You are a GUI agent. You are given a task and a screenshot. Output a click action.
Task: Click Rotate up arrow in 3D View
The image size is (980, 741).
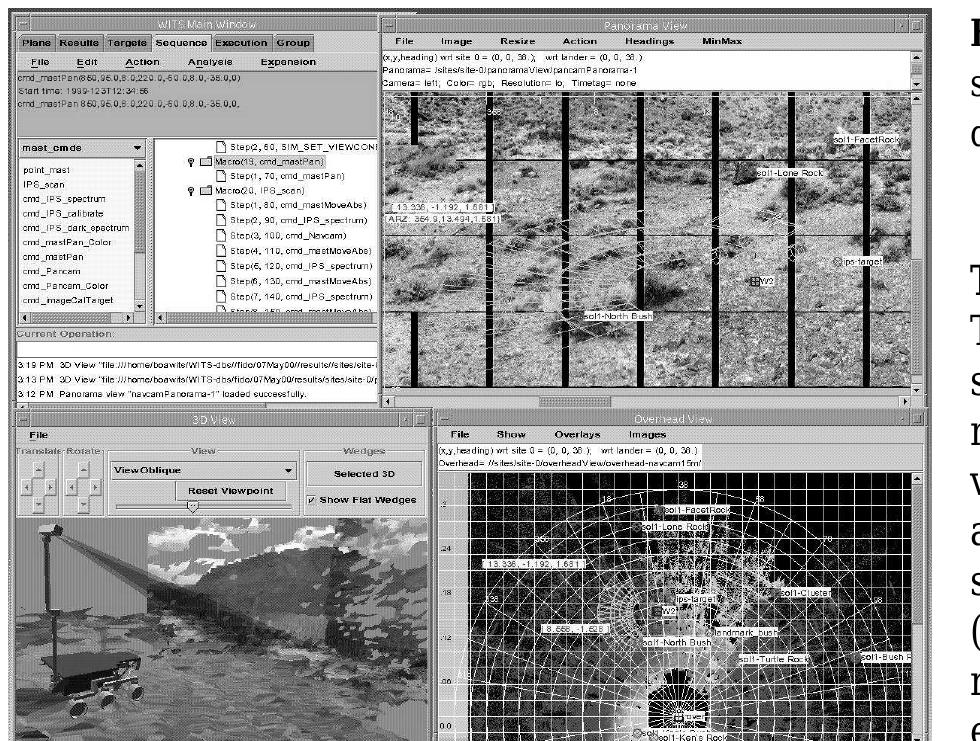tap(84, 469)
